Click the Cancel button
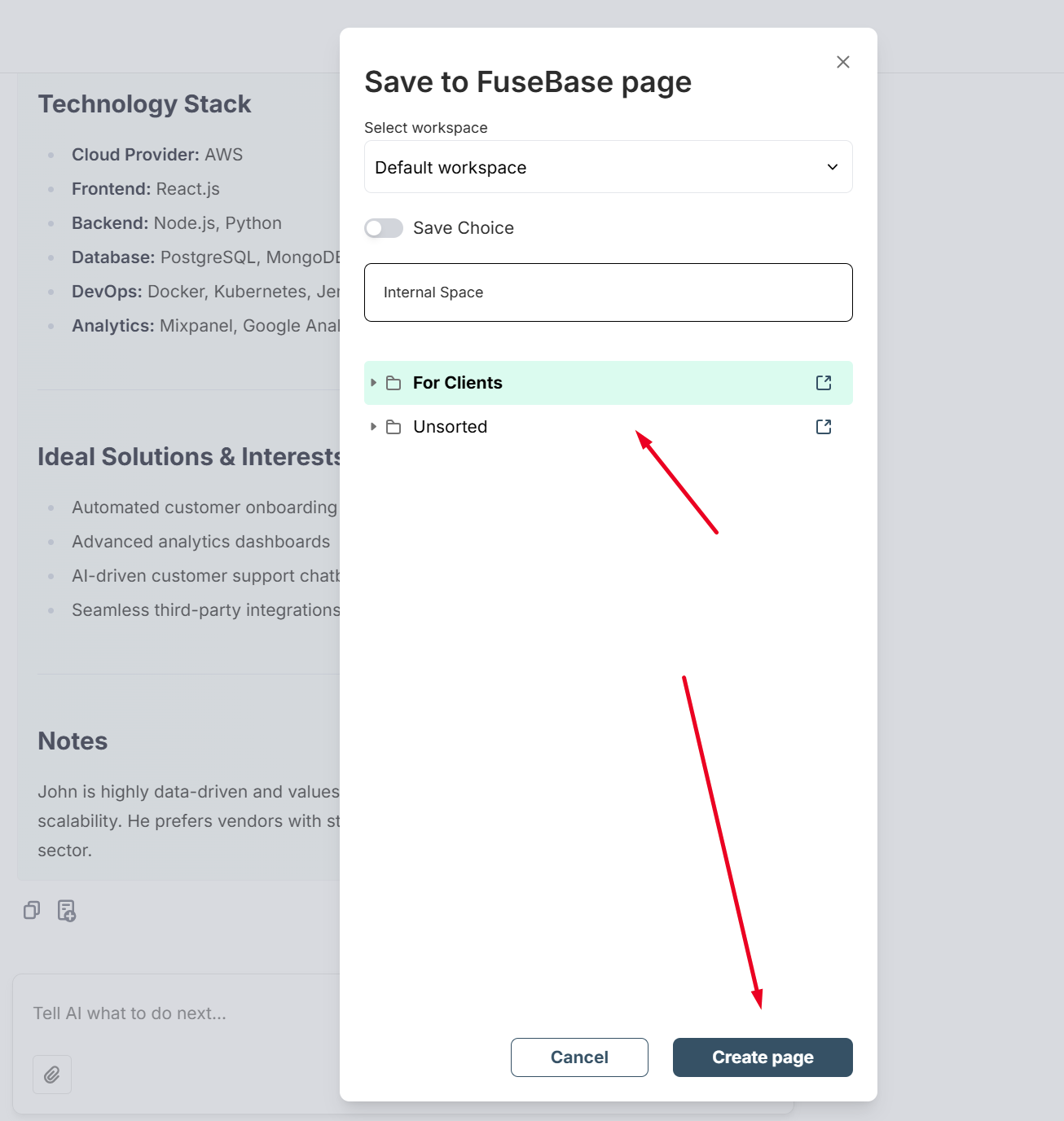This screenshot has height=1121, width=1064. click(579, 1057)
